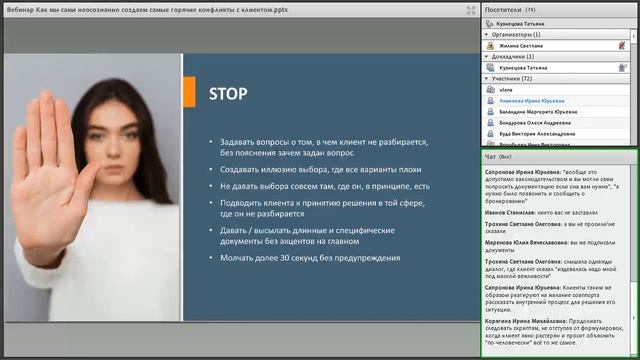Click chat message from Маренова Юлия Вячеславовна
Image resolution: width=640 pixels, height=360 pixels.
tap(550, 246)
